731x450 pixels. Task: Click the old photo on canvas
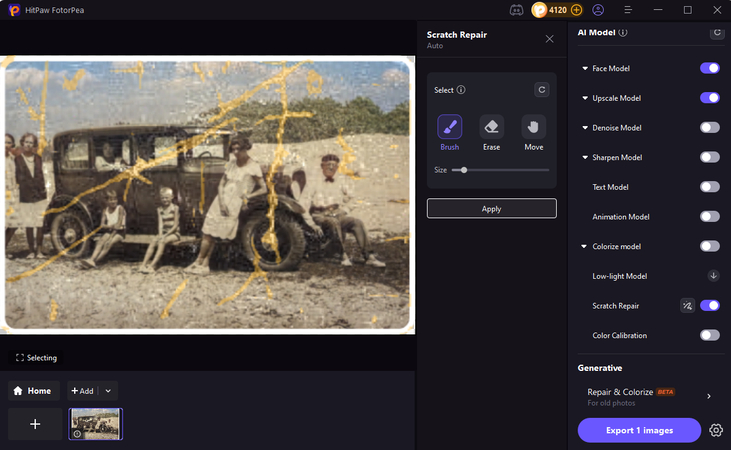[207, 194]
